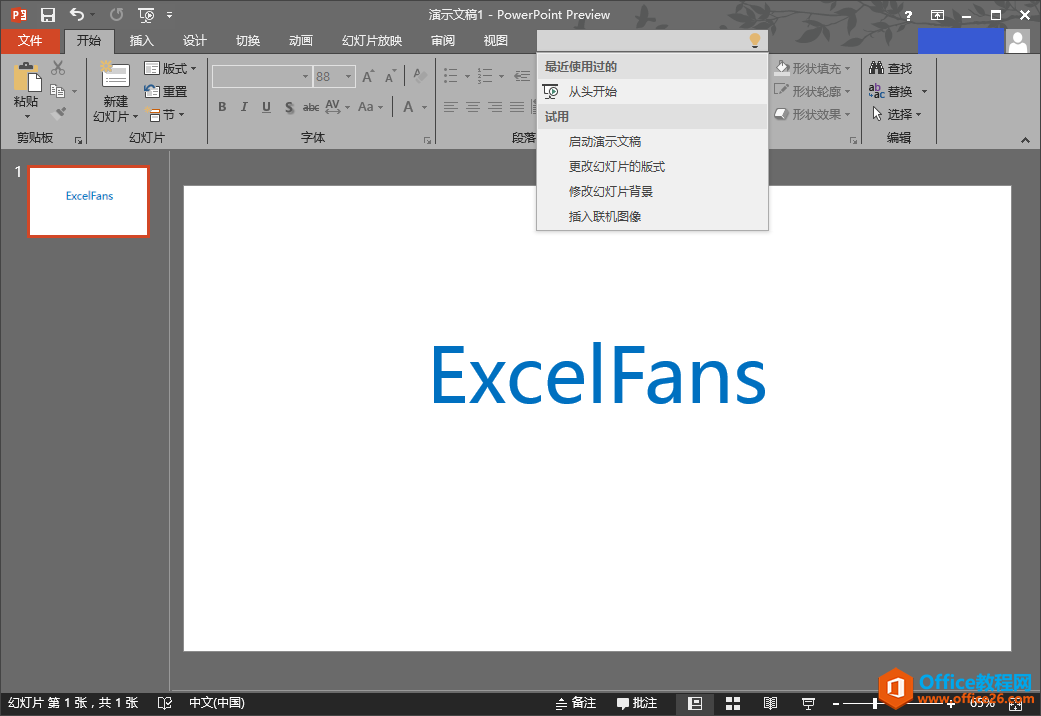Switch to Normal view icon
The width and height of the screenshot is (1041, 716).
[x=695, y=703]
